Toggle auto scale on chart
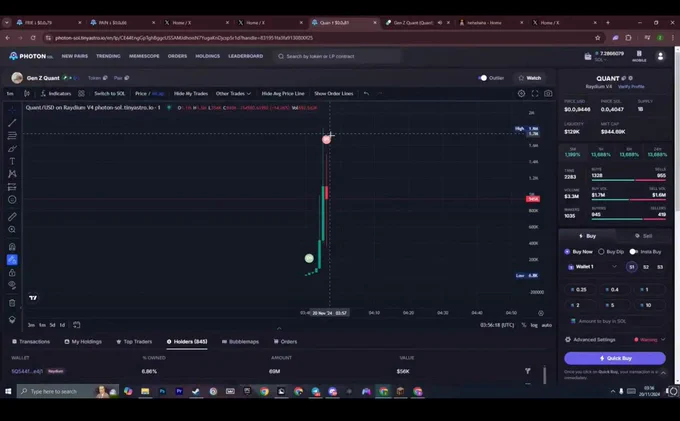The height and width of the screenshot is (421, 680). 547,325
